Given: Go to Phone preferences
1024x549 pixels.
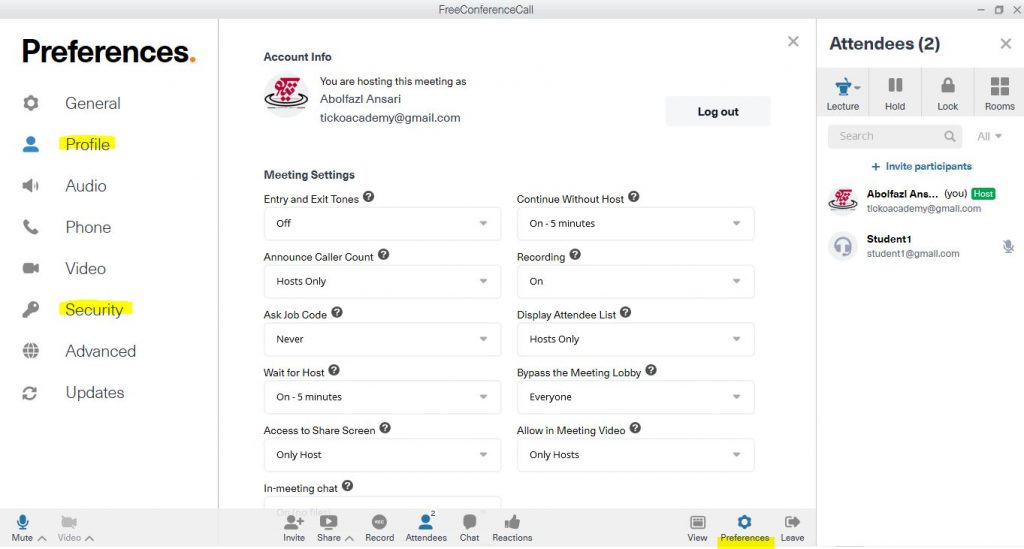Looking at the screenshot, I should point(88,227).
